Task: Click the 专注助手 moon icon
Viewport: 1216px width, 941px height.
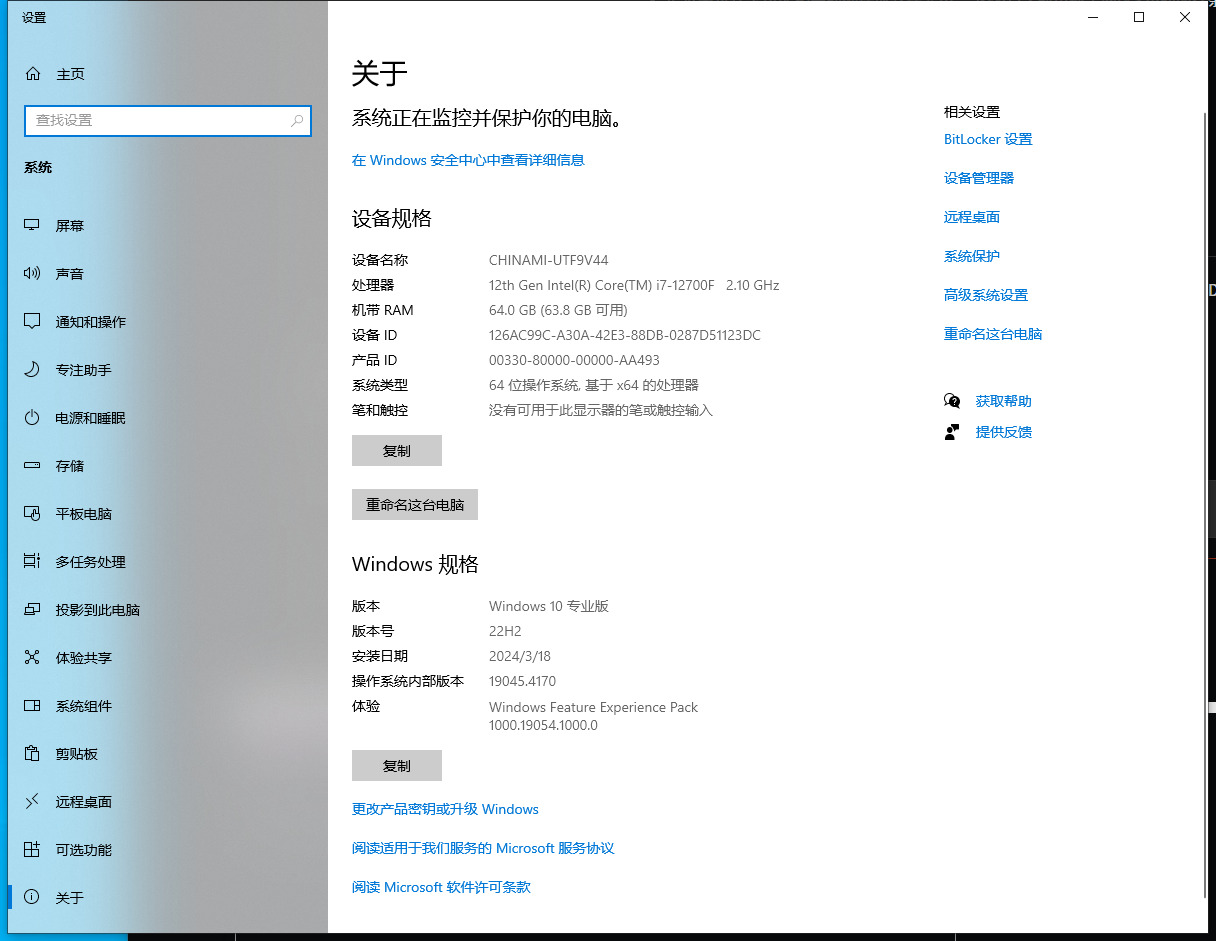Action: pyautogui.click(x=32, y=370)
